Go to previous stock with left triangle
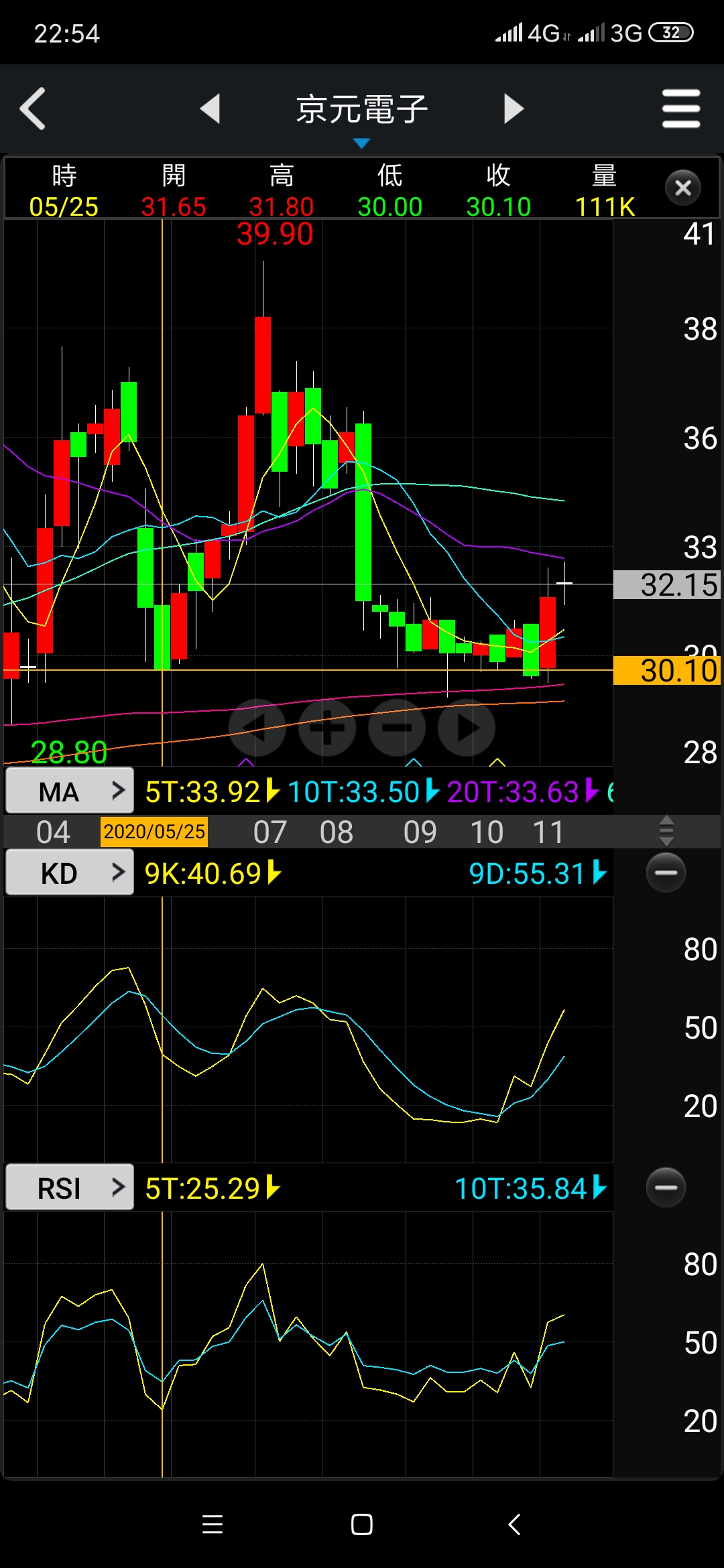The height and width of the screenshot is (1568, 724). [x=210, y=109]
